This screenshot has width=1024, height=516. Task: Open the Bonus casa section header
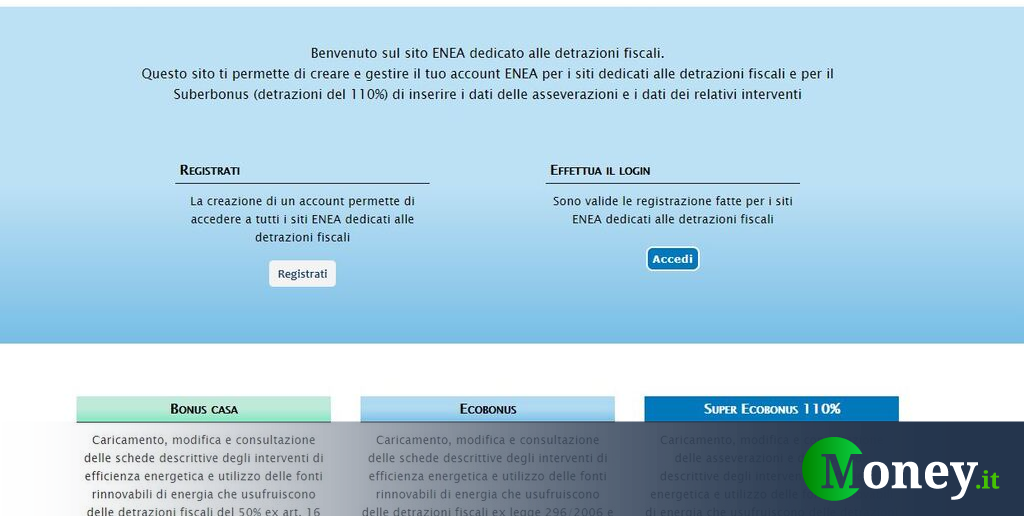point(204,409)
